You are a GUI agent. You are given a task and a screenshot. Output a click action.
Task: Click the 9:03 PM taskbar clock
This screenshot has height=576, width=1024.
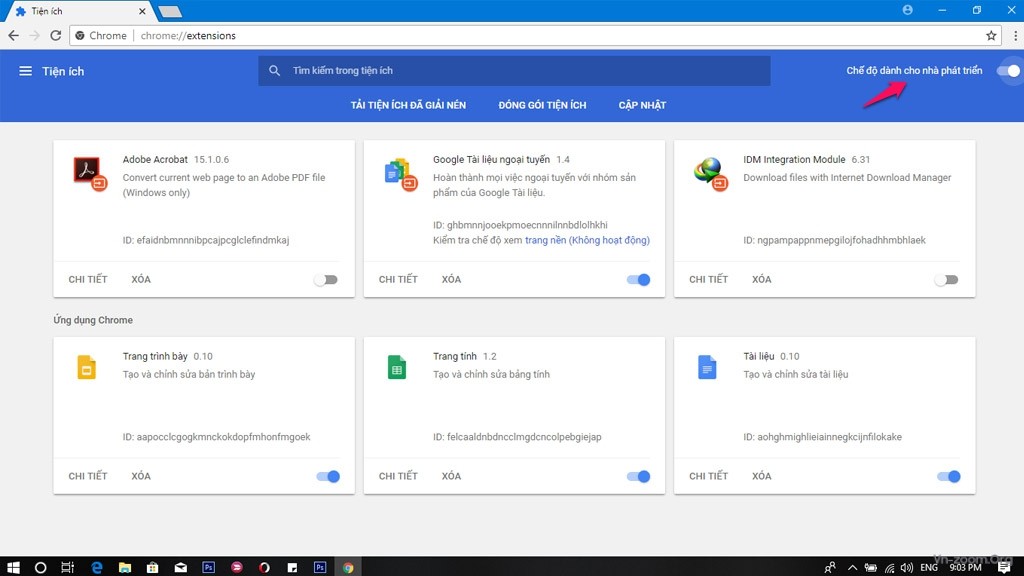click(x=965, y=568)
